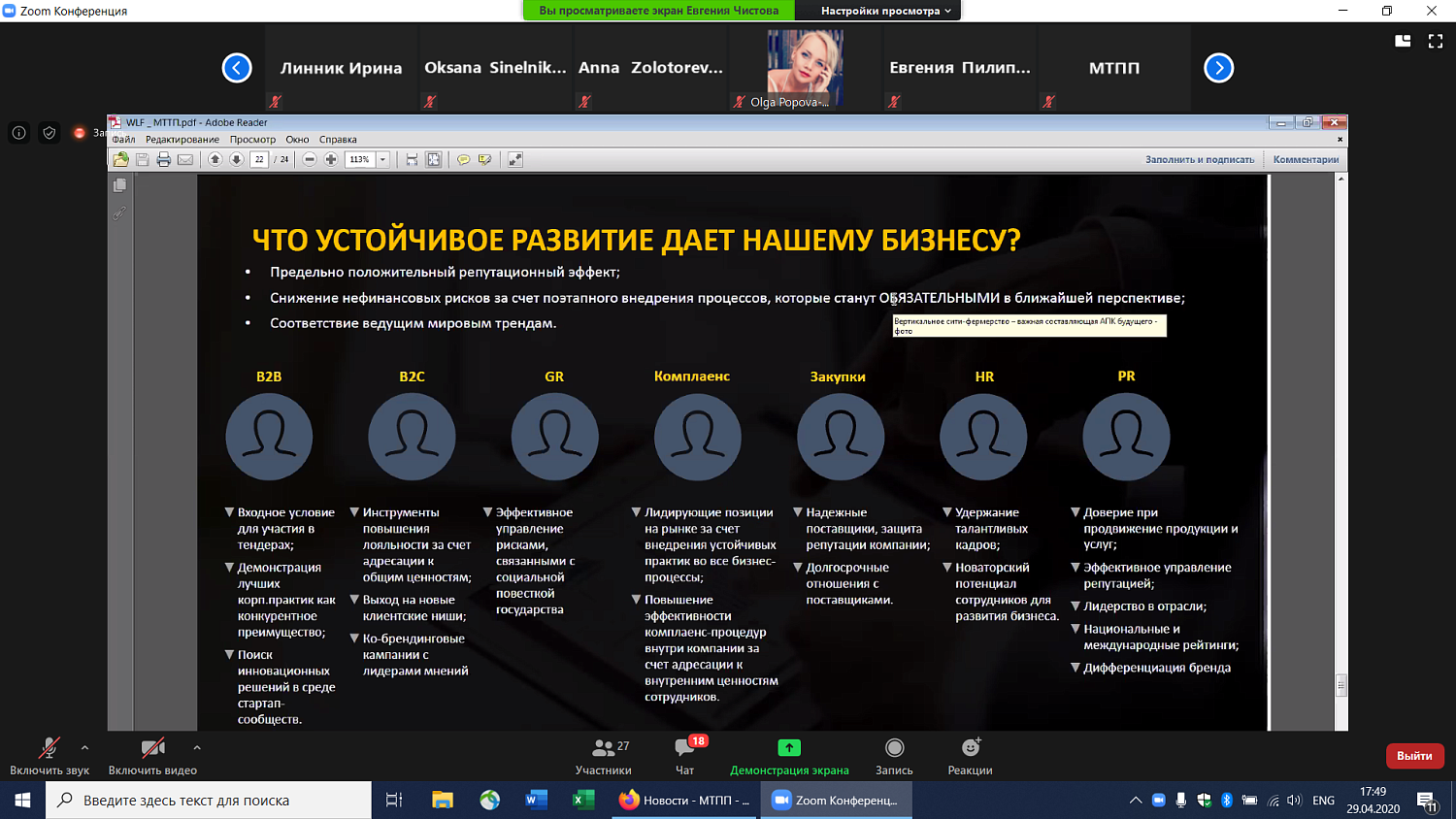Expand audio options arrow next to microphone

[x=84, y=747]
